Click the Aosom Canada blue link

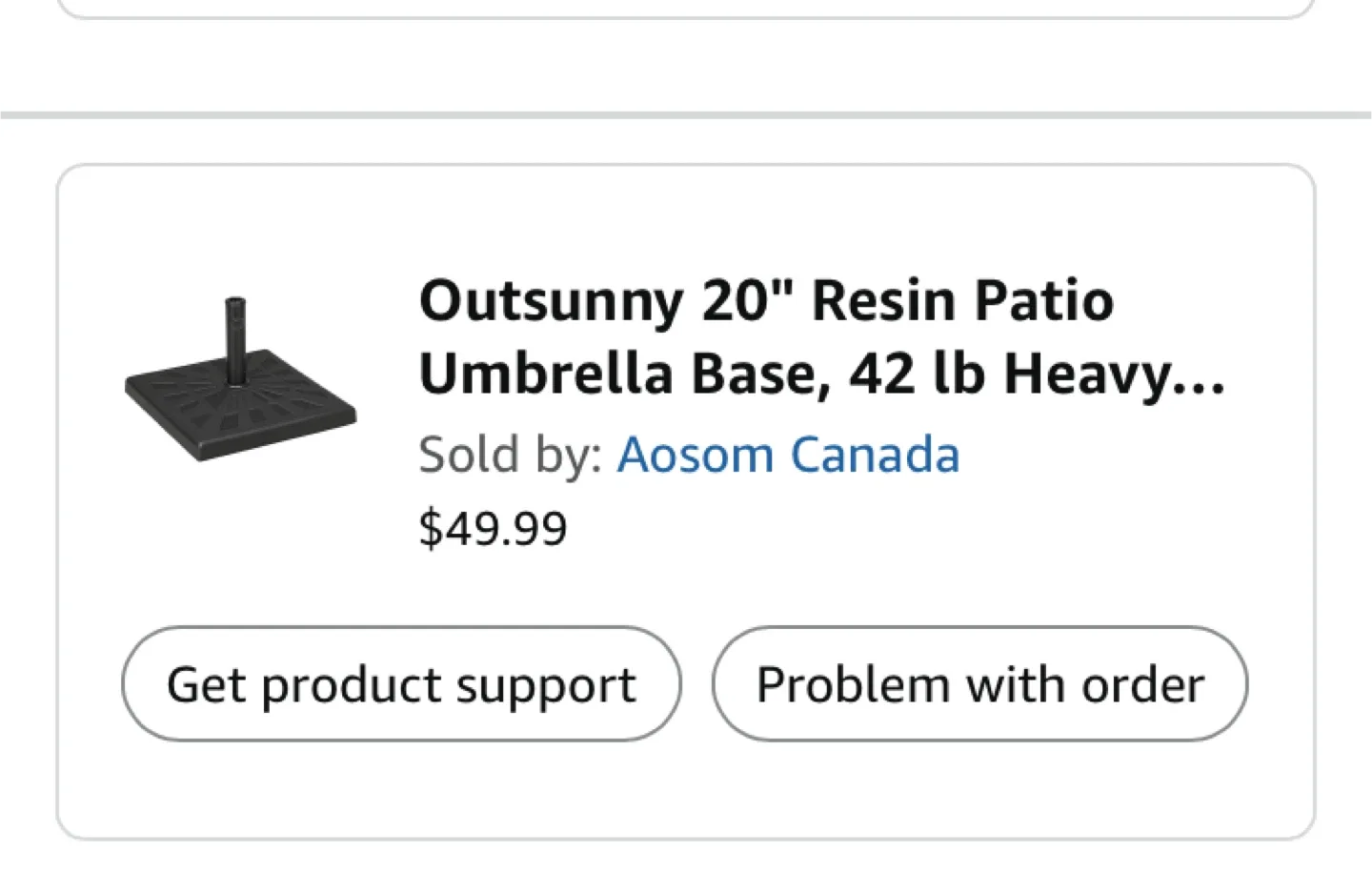(788, 455)
